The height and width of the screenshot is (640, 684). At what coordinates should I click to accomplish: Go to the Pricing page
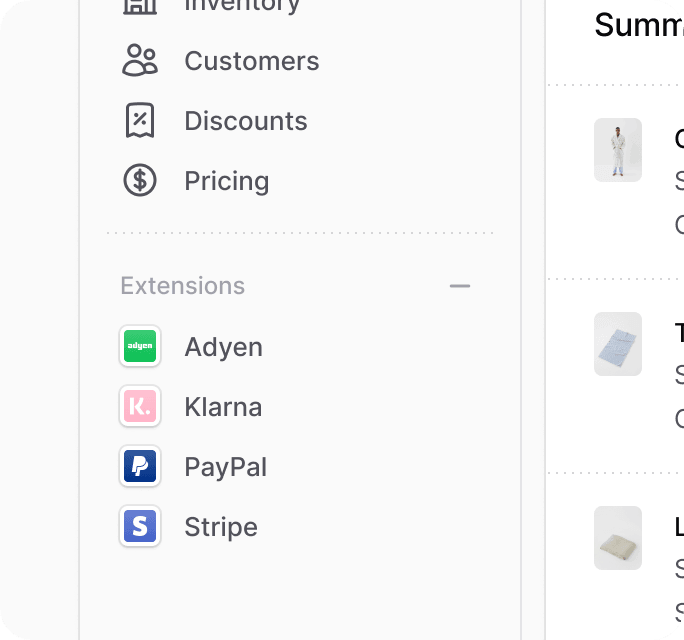click(227, 181)
